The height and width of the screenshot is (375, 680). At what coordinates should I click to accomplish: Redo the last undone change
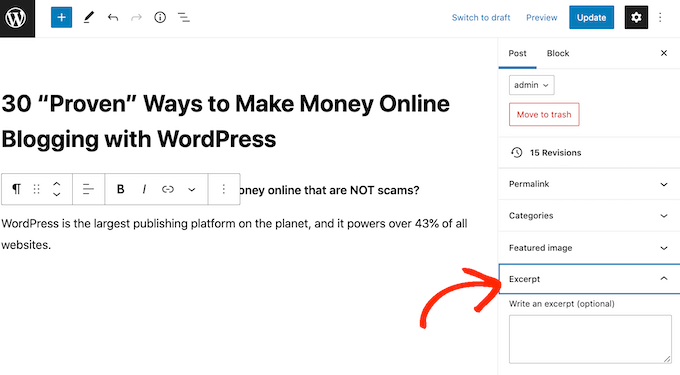(x=136, y=17)
